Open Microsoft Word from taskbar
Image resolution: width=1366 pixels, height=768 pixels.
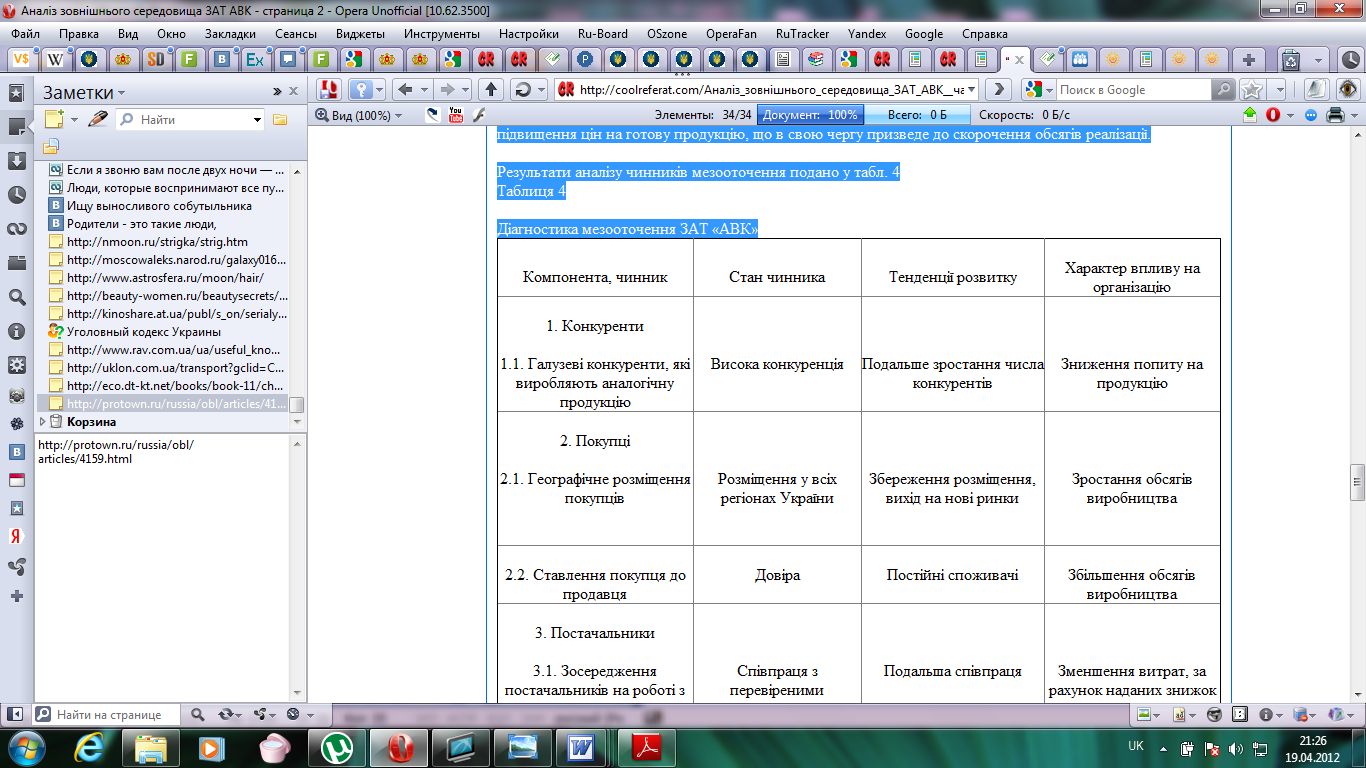581,747
